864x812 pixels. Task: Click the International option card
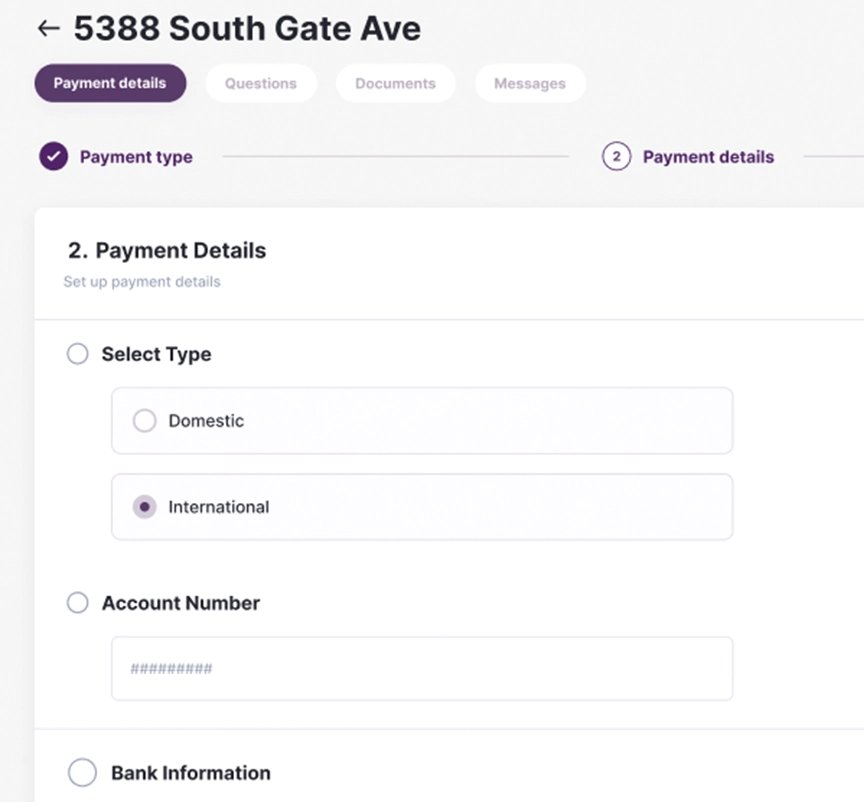[x=422, y=507]
